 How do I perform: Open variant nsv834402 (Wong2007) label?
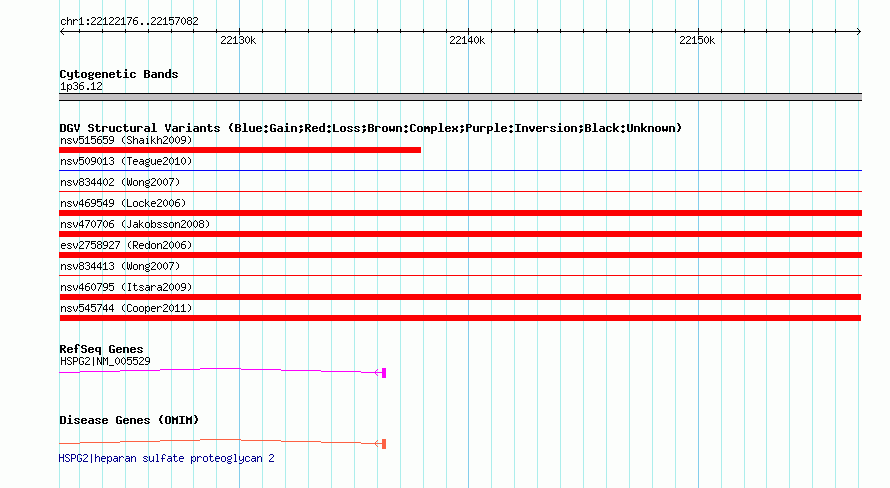(120, 182)
